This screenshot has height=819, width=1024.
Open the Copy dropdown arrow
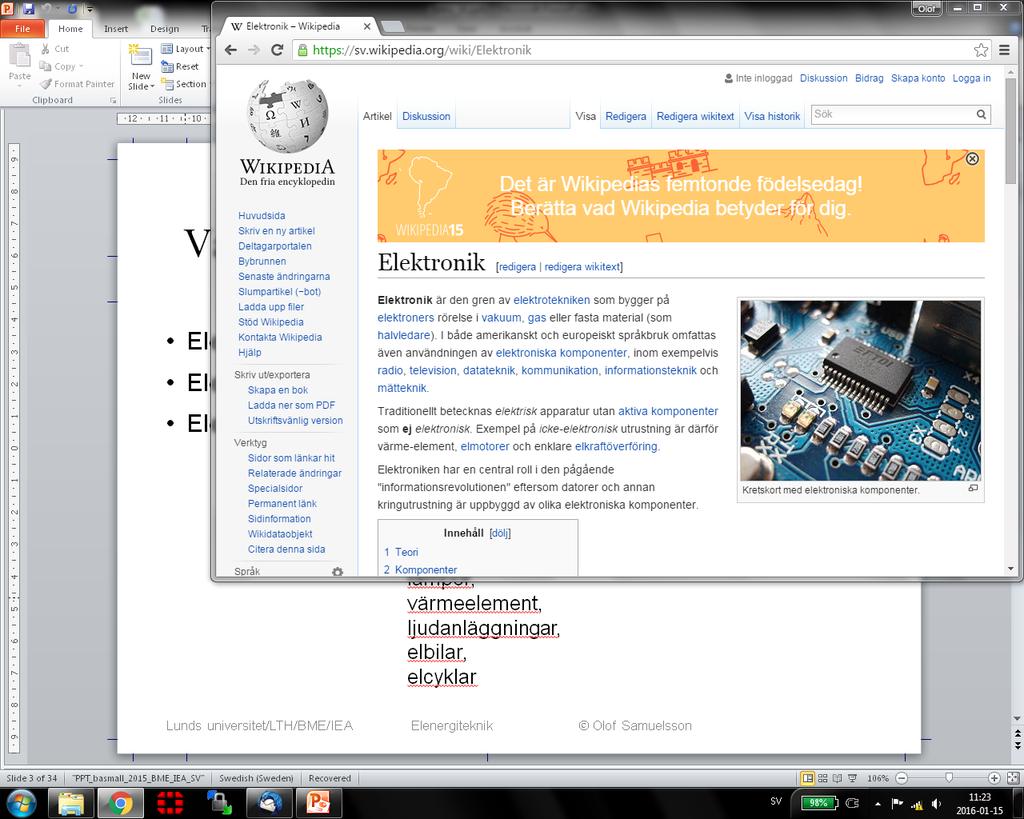(82, 67)
